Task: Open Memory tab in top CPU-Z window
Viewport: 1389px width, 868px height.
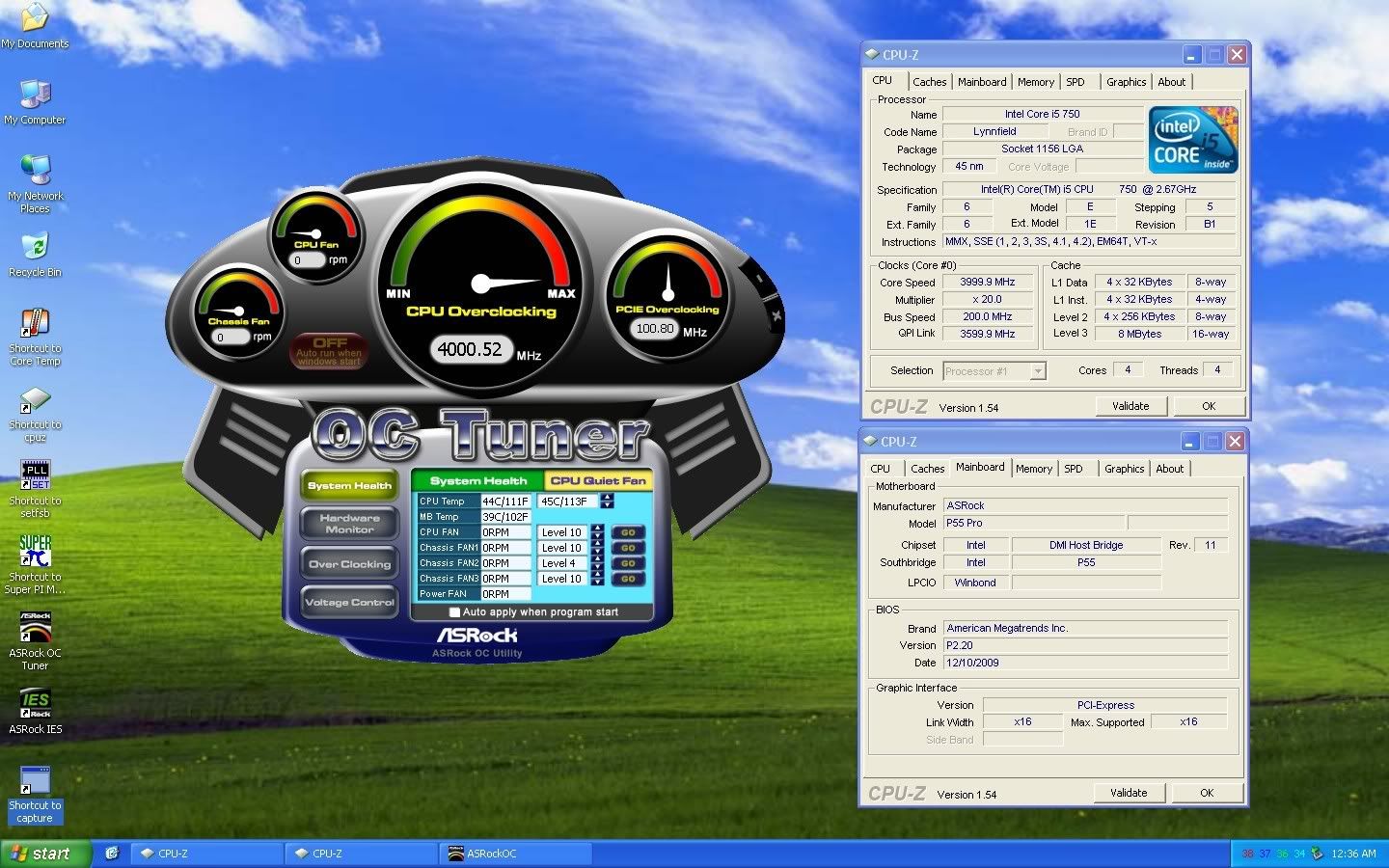Action: coord(1036,82)
